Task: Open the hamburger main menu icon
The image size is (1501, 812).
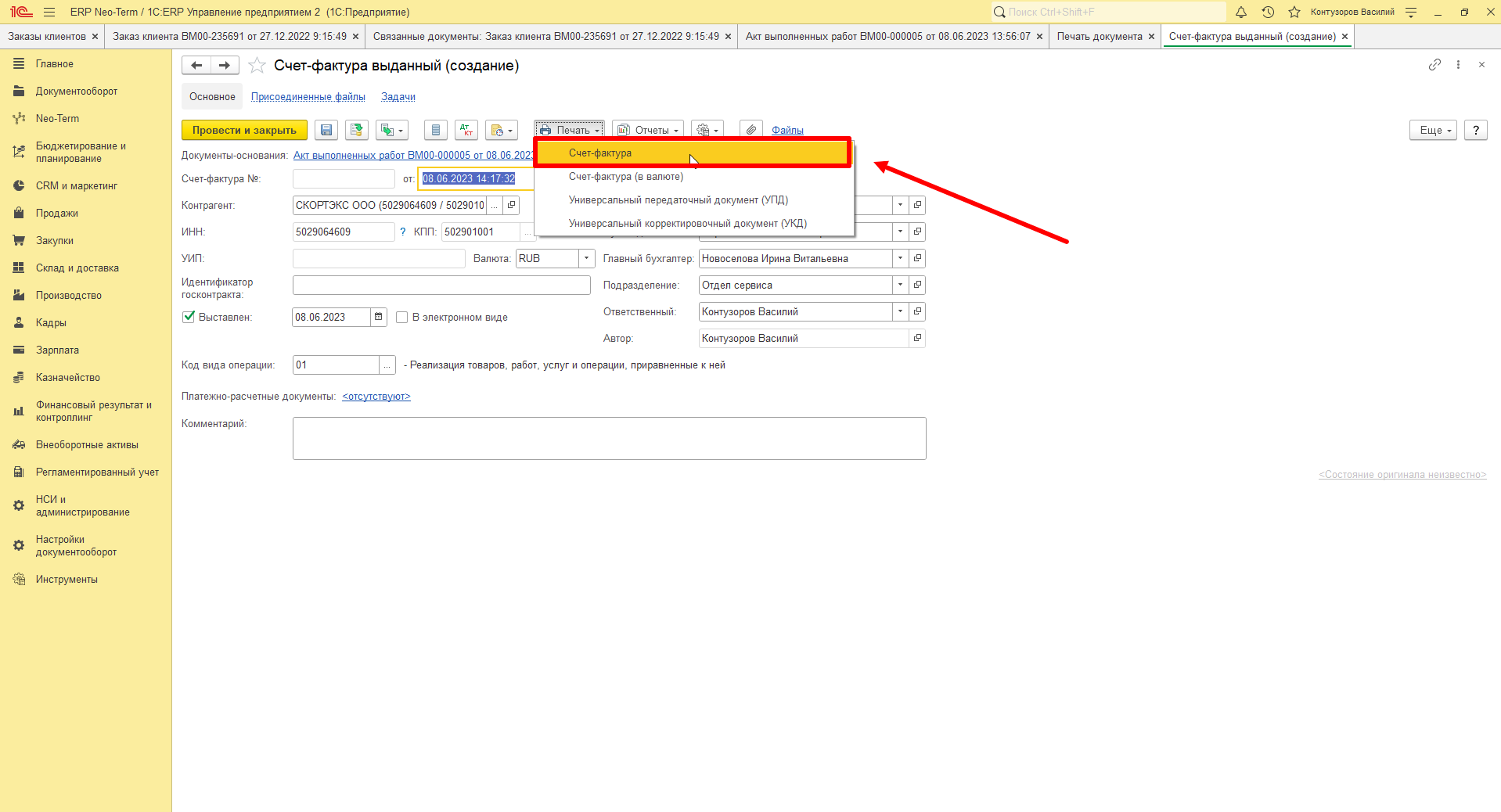Action: (x=49, y=12)
